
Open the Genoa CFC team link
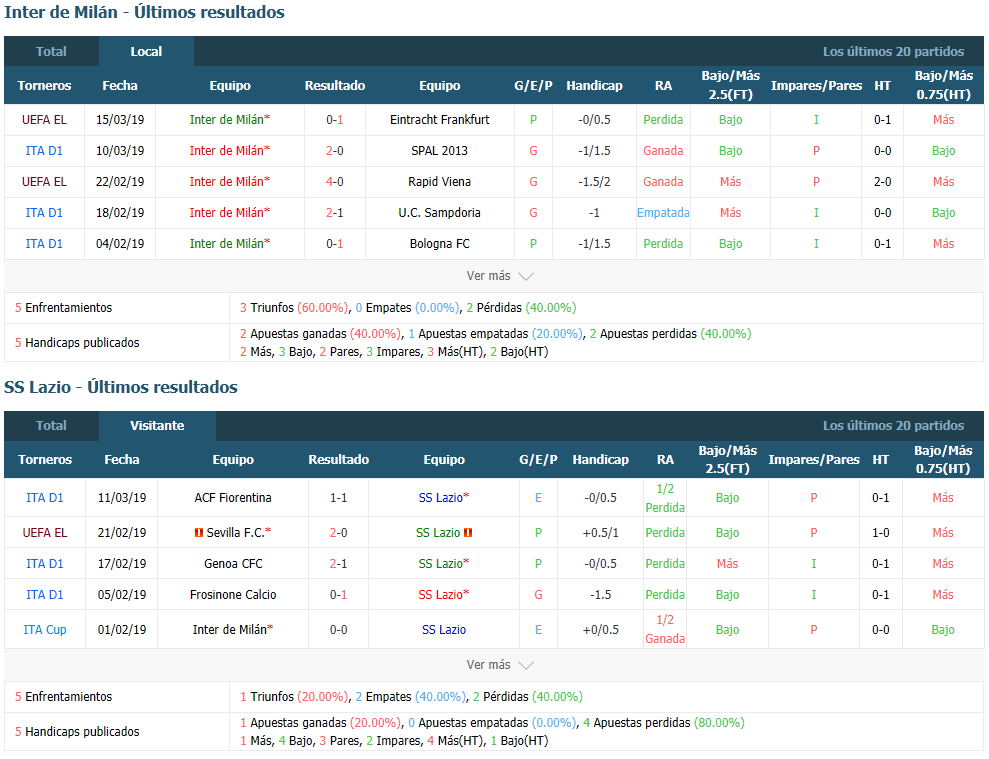pos(233,564)
